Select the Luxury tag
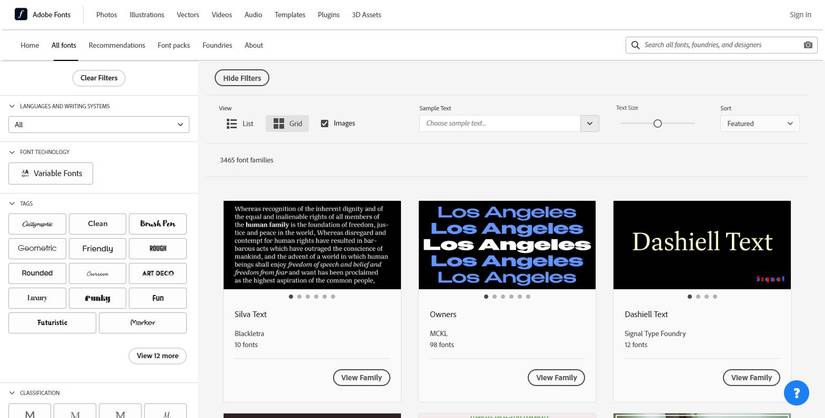 [37, 298]
